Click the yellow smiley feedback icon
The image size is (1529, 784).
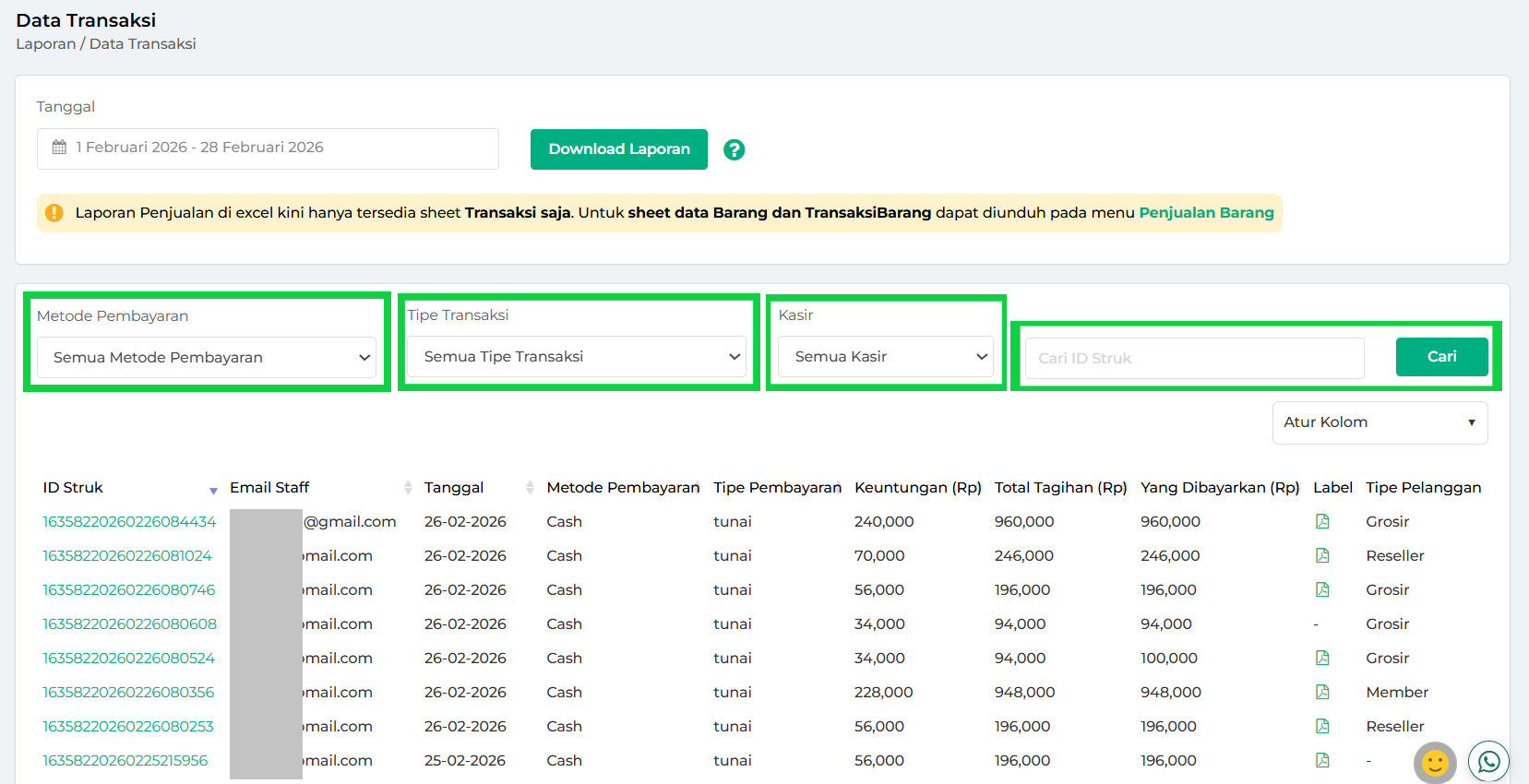pos(1435,763)
